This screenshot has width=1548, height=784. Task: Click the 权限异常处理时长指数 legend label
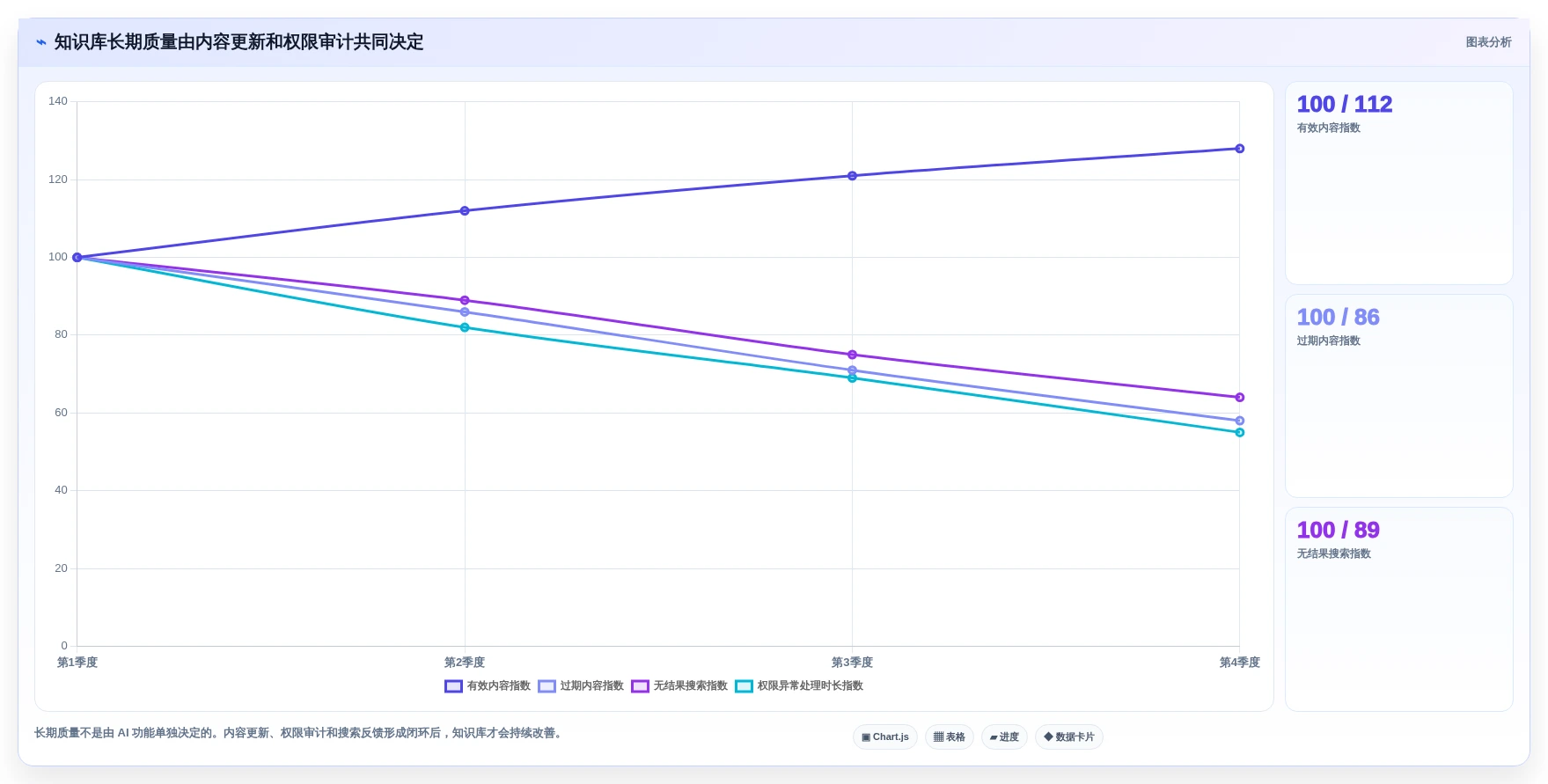[x=811, y=686]
